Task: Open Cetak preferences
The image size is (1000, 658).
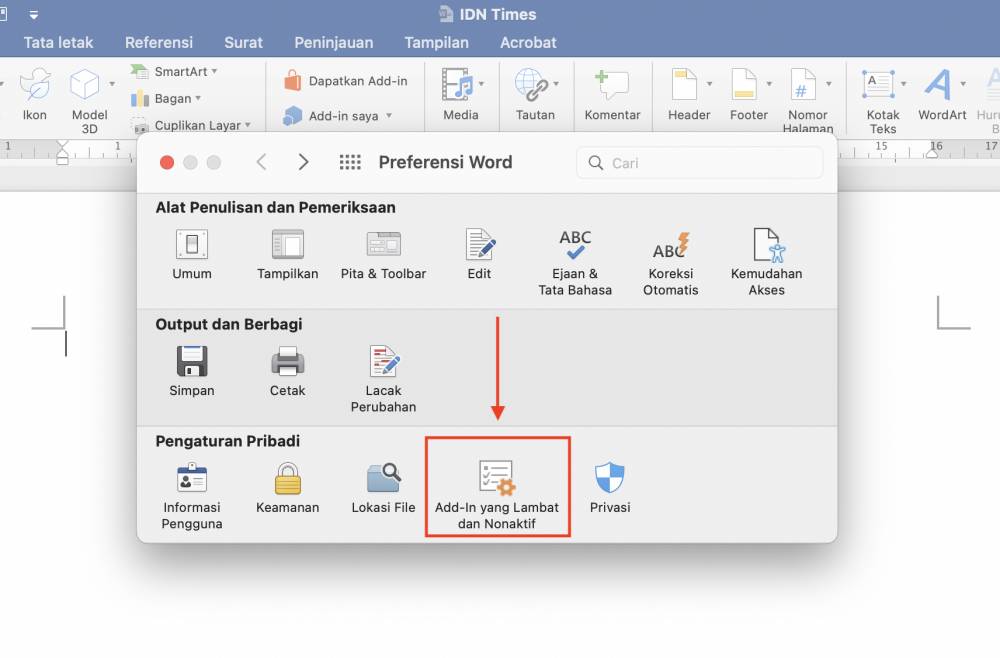Action: click(288, 371)
